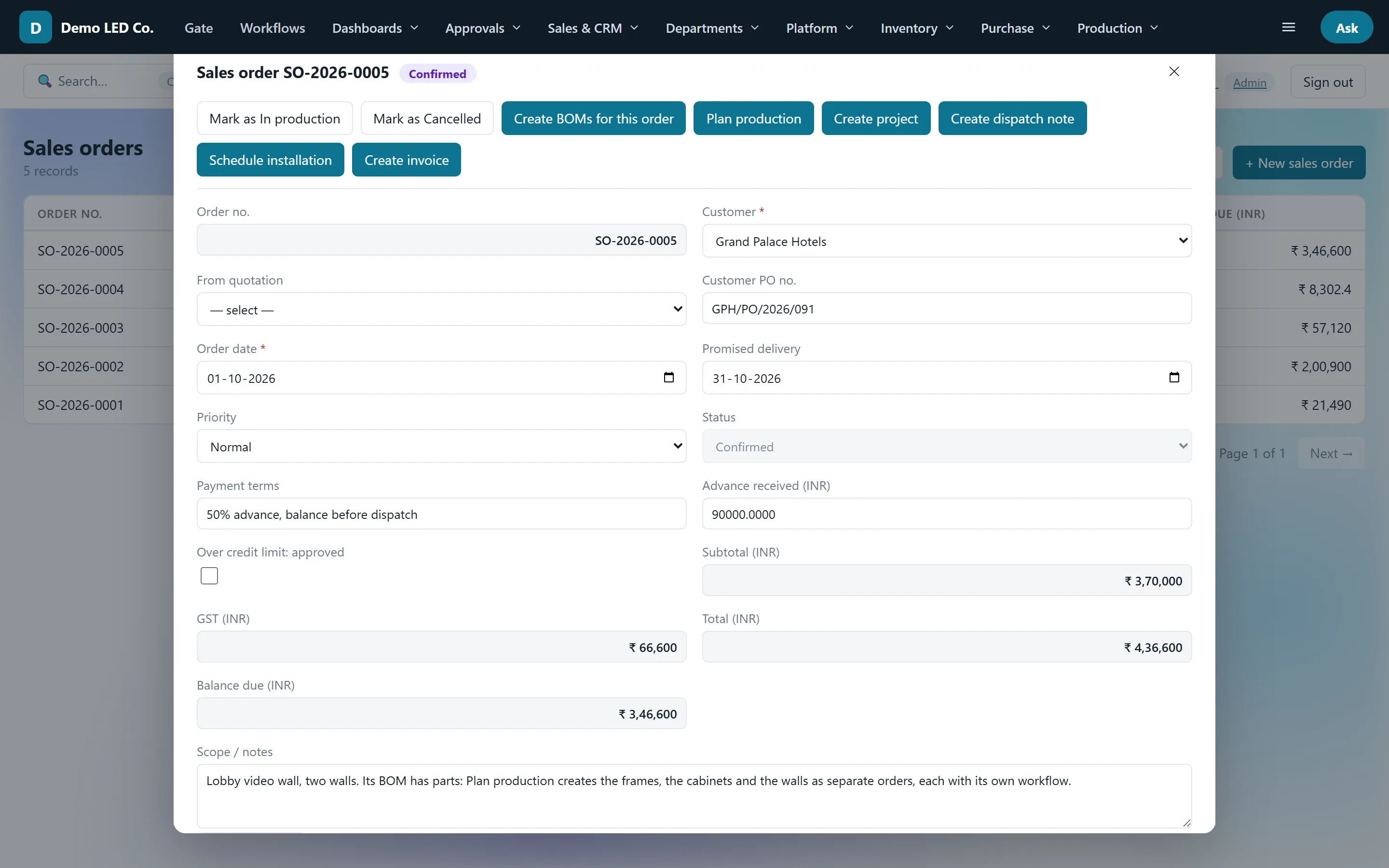The width and height of the screenshot is (1389, 868).
Task: Click + New sales order button
Action: click(x=1299, y=163)
